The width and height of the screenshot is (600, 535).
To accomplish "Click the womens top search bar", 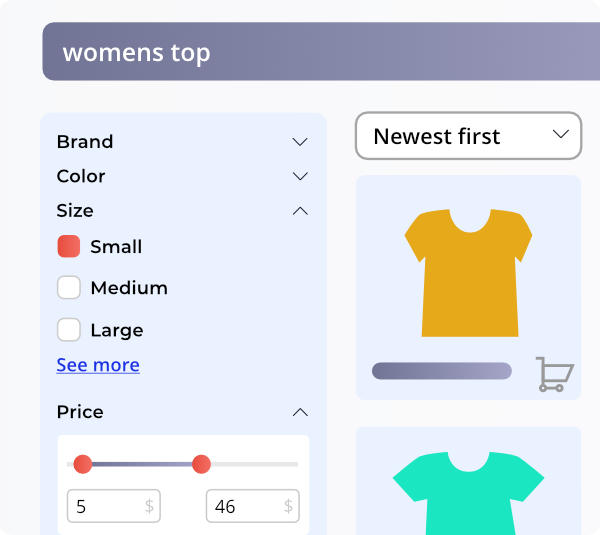I will point(320,52).
